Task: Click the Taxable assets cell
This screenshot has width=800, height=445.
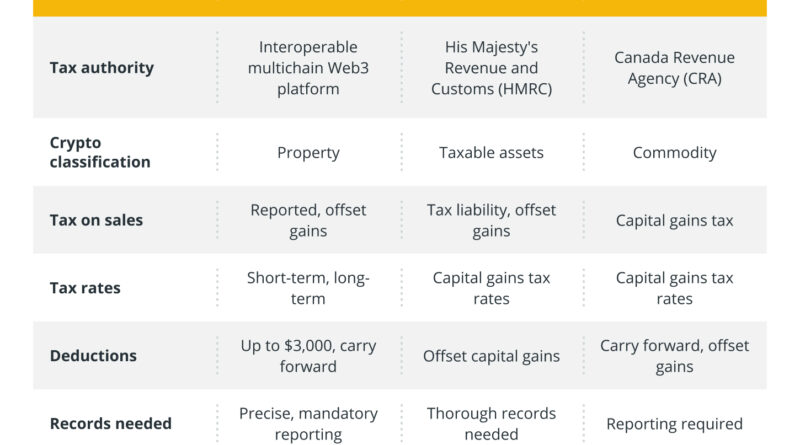Action: point(491,153)
